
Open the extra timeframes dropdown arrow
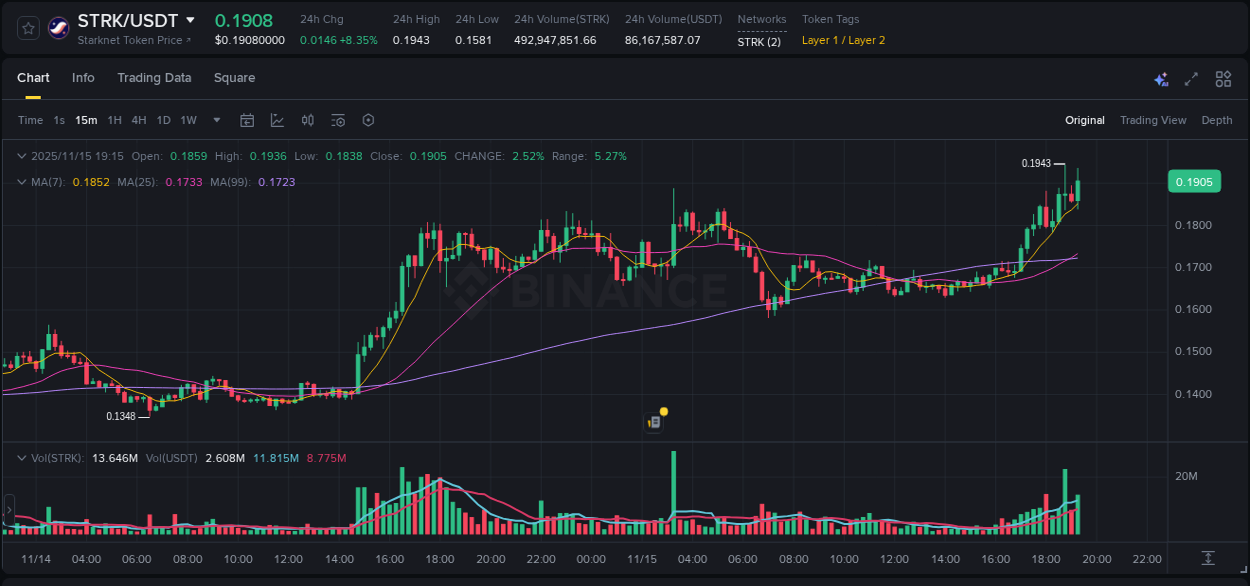coord(216,120)
